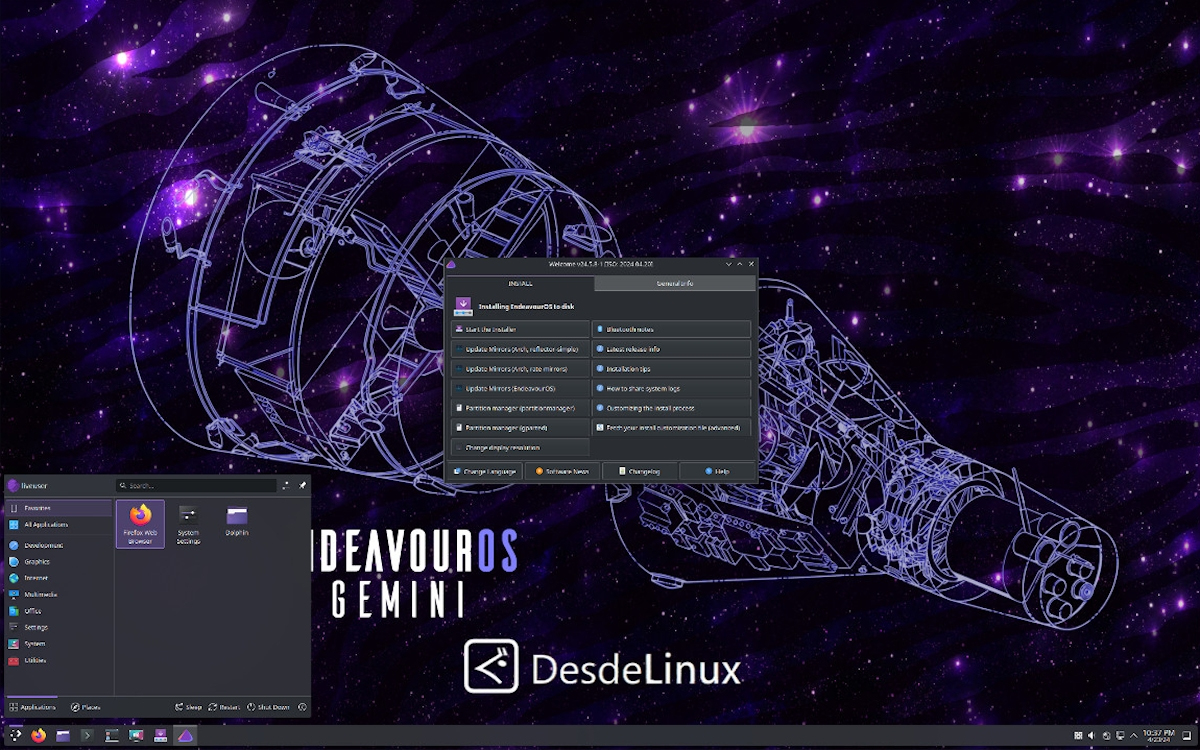The height and width of the screenshot is (750, 1200).
Task: Click the Firefox icon in the taskbar
Action: [x=38, y=736]
